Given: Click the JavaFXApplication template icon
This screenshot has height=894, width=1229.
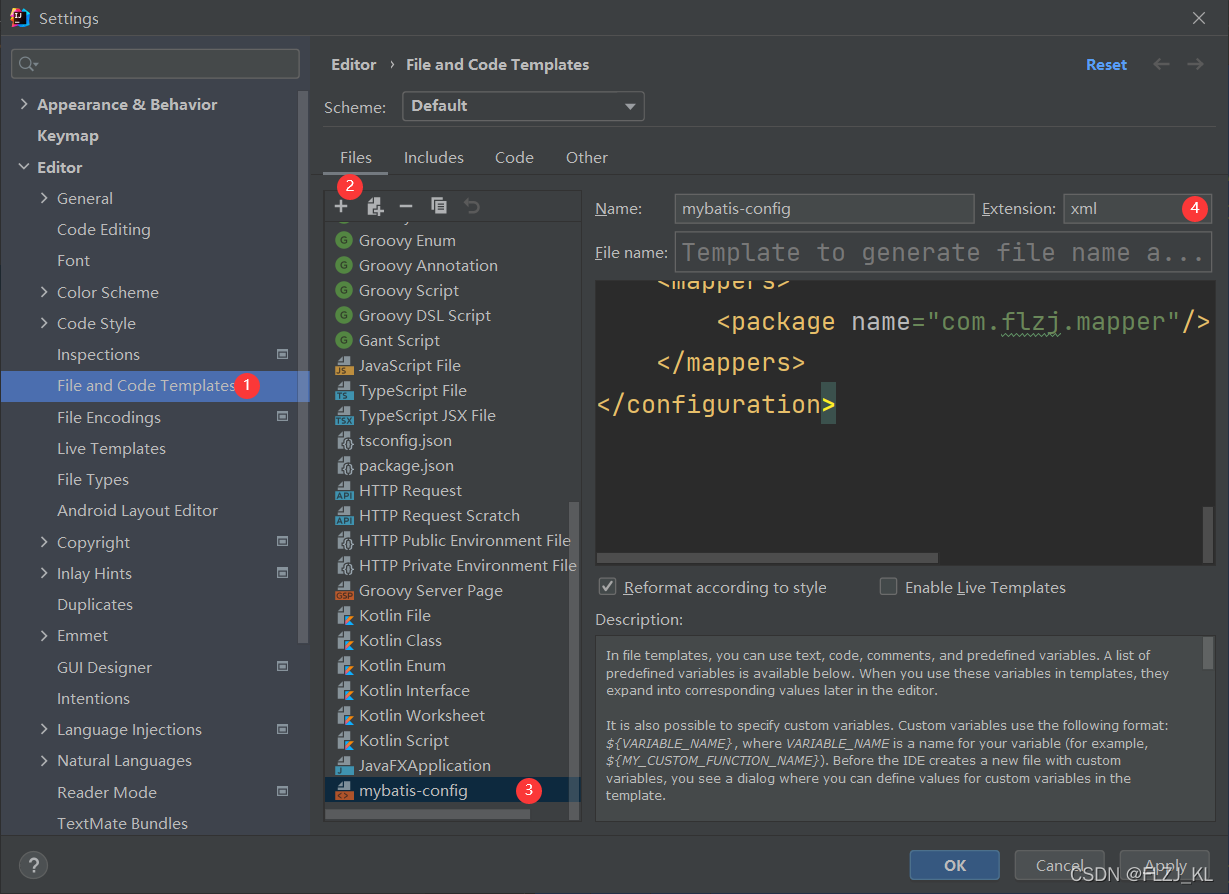Looking at the screenshot, I should pos(344,765).
